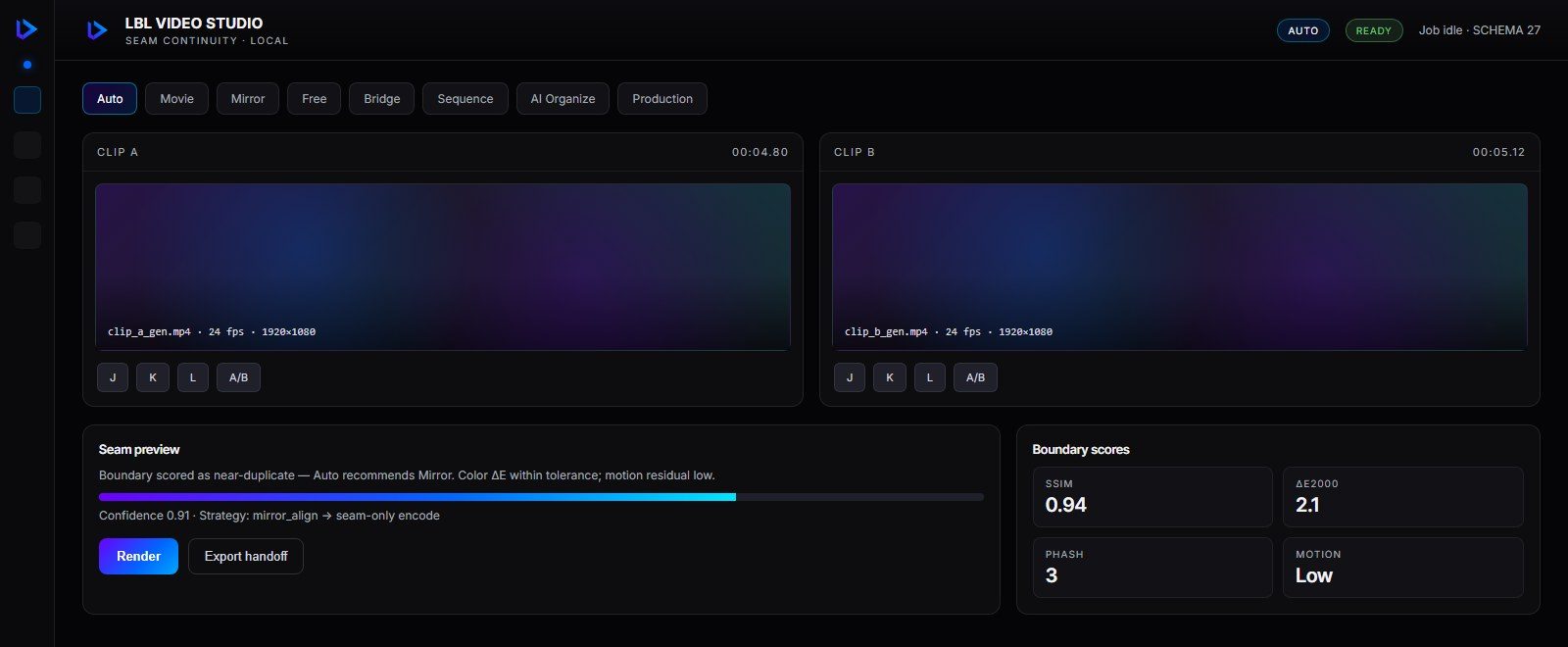Click the clip_b_gen.mp4 file label

coord(949,331)
